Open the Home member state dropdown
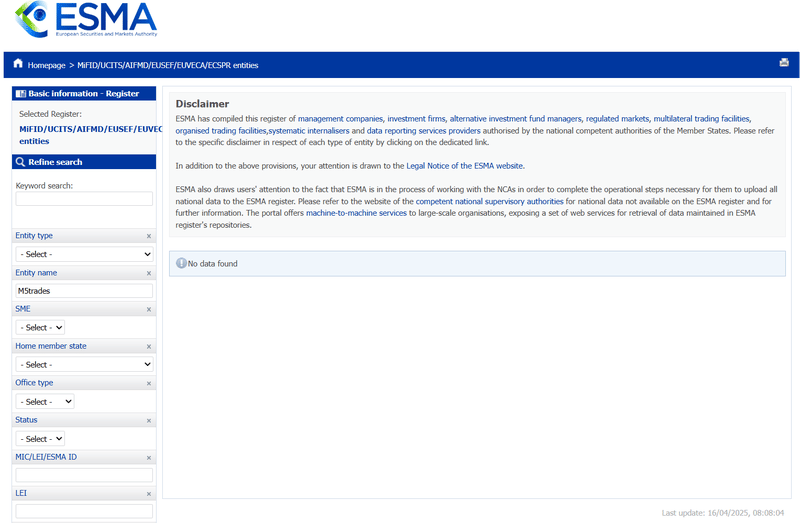The image size is (800, 523). click(84, 364)
